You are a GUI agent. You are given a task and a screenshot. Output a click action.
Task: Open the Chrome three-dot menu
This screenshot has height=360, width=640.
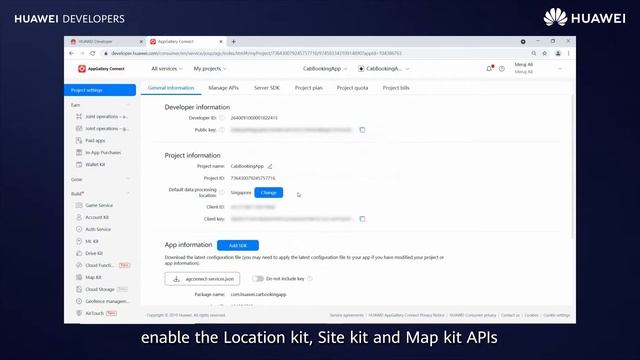click(x=569, y=53)
